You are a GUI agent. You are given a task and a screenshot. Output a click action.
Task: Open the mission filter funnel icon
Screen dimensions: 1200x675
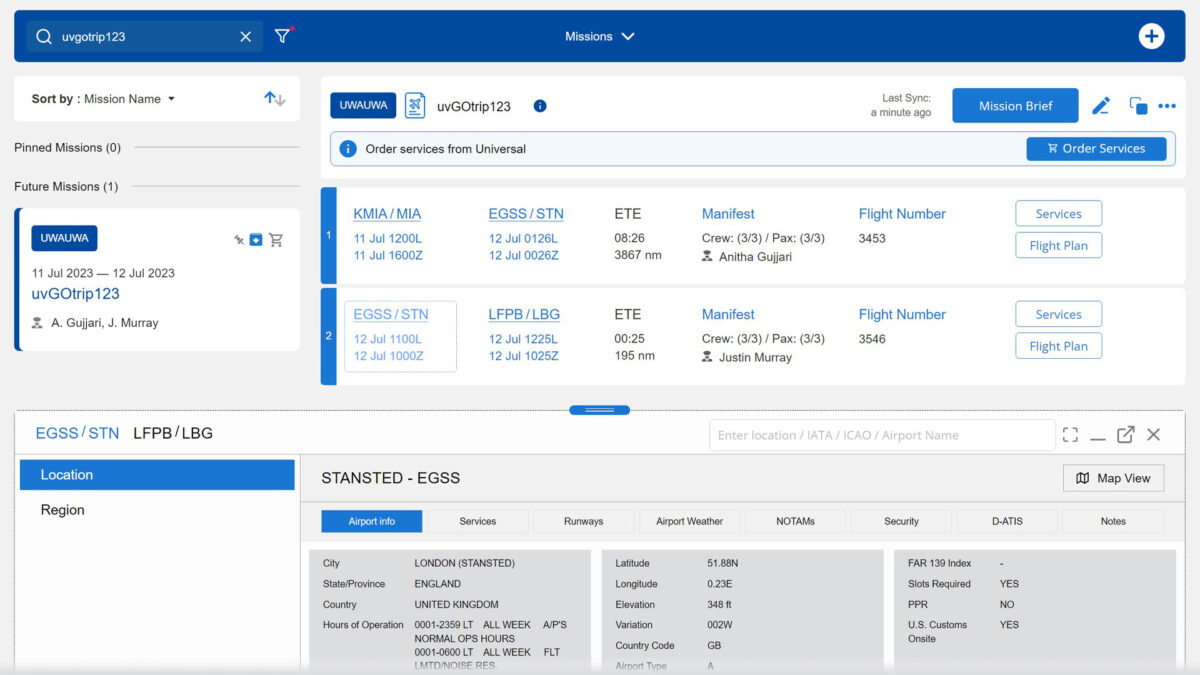tap(283, 35)
